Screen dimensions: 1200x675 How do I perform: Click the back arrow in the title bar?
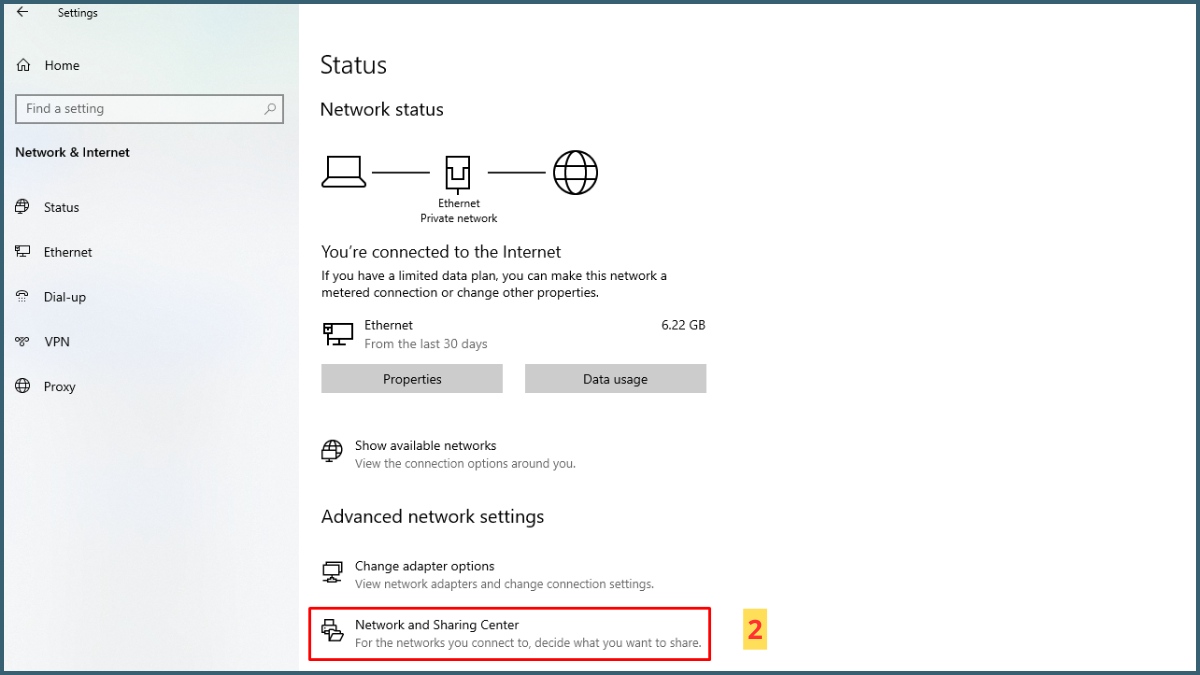tap(23, 12)
